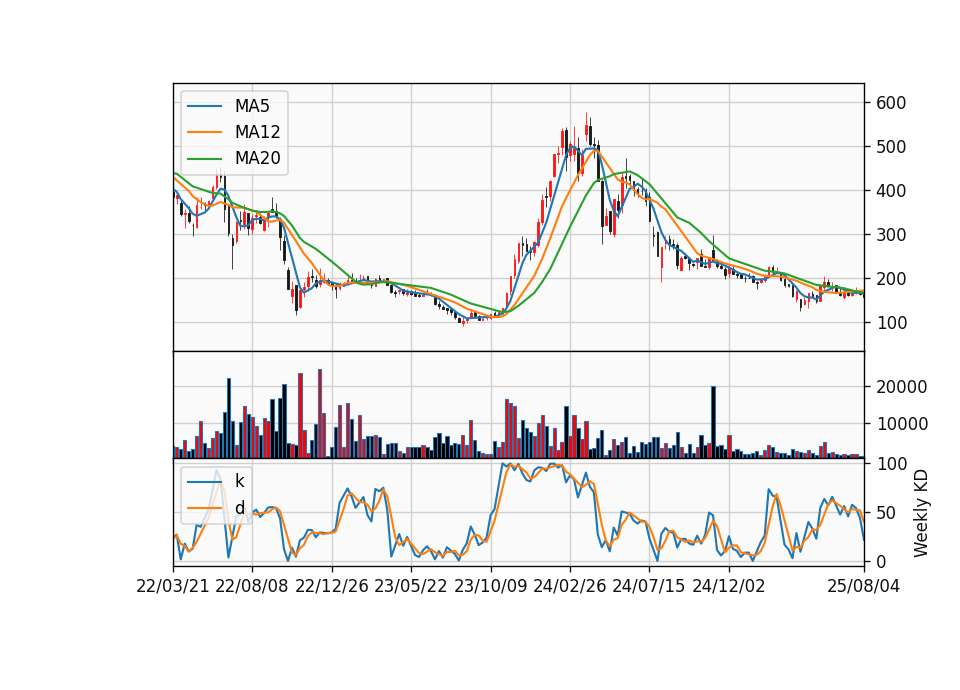Click the 20000 volume axis label
Screen dimensions: 960x690
point(902,387)
